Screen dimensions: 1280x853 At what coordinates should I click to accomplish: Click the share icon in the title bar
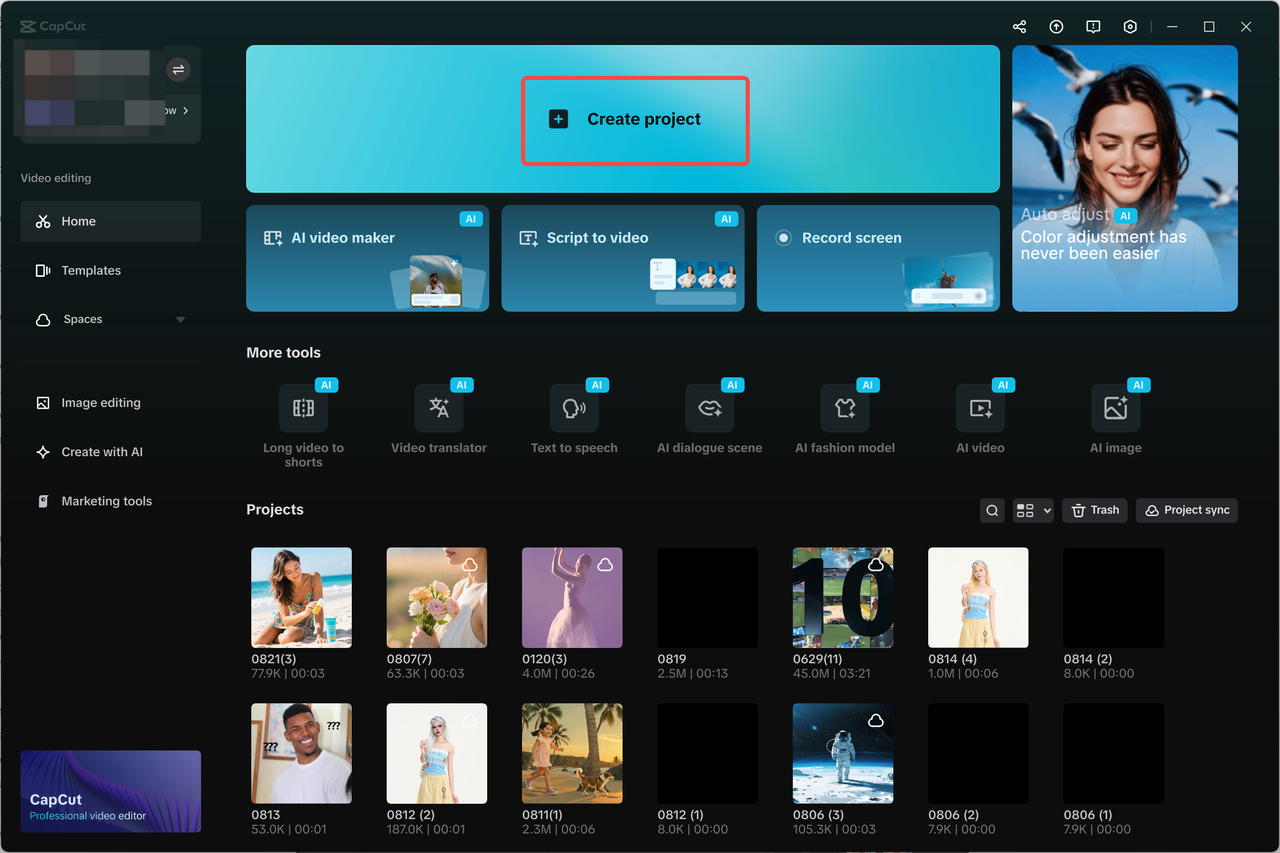point(1018,26)
